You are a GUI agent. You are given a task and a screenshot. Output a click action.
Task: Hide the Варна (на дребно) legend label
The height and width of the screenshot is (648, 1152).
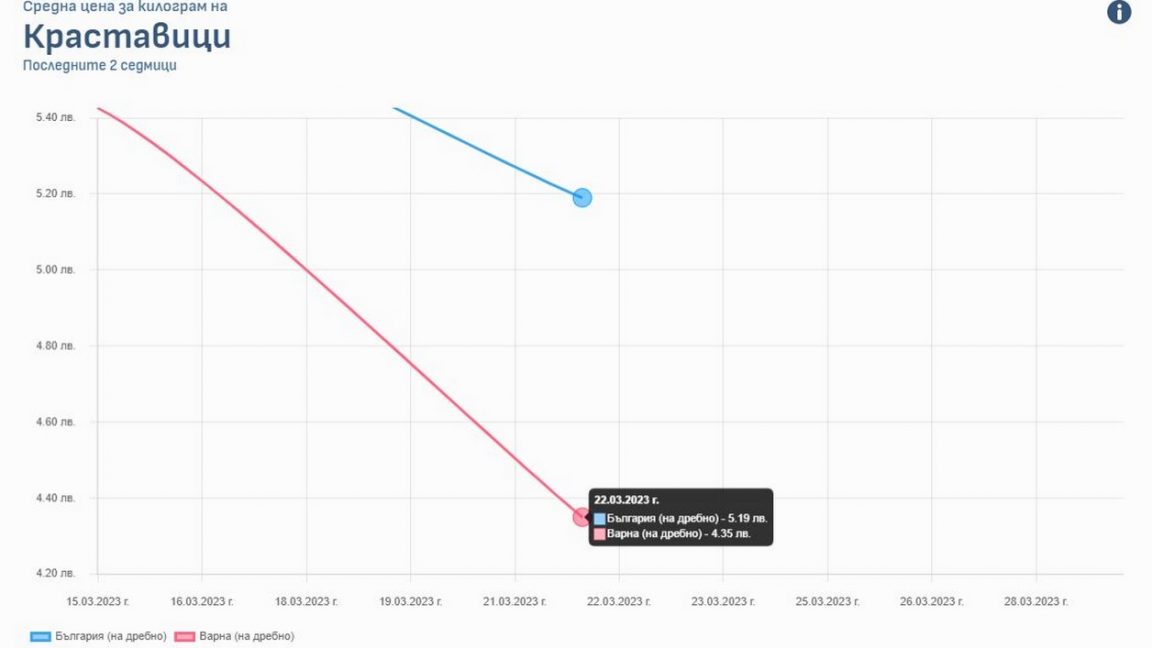click(247, 636)
